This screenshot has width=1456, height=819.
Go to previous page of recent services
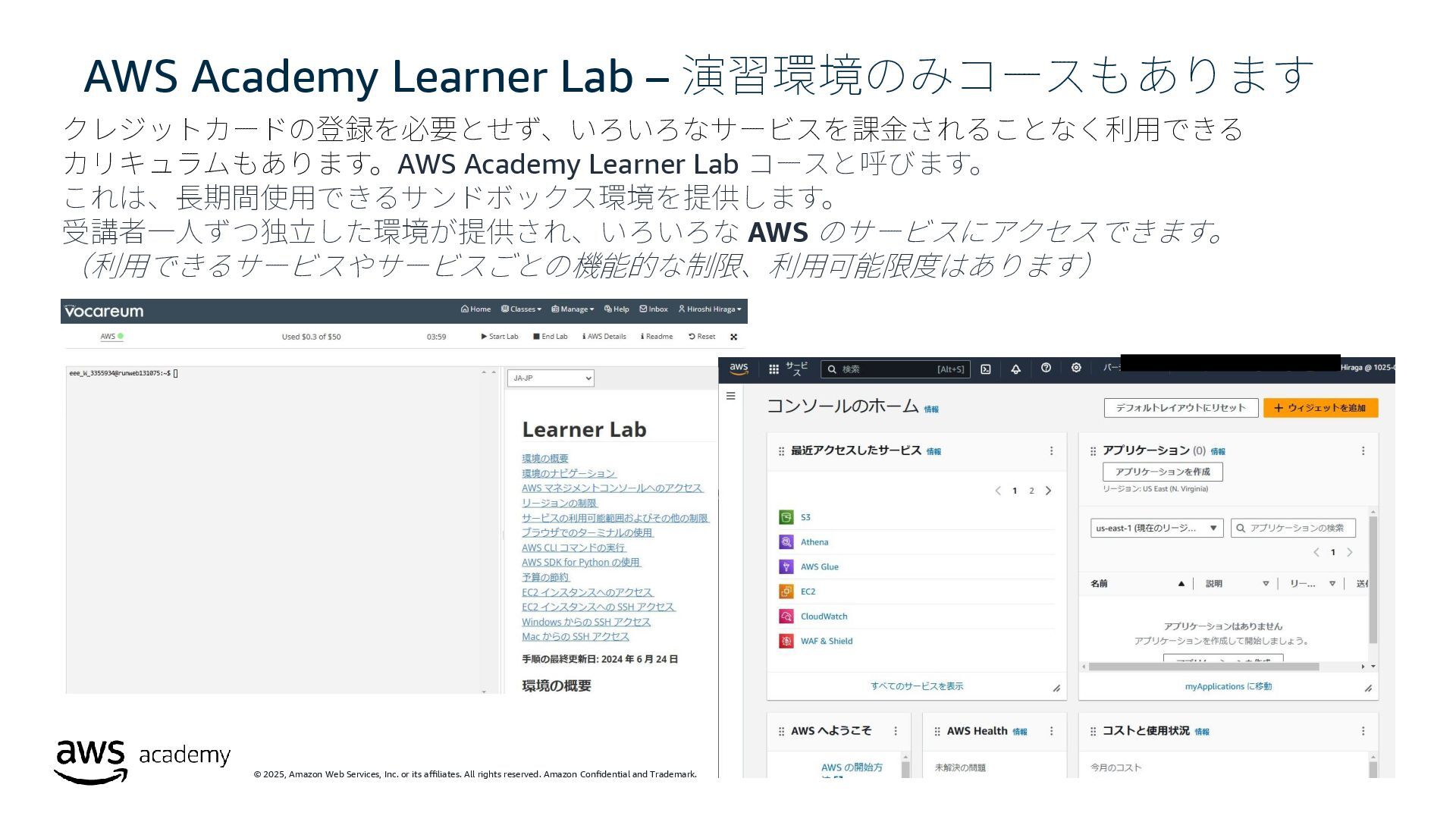pyautogui.click(x=998, y=491)
